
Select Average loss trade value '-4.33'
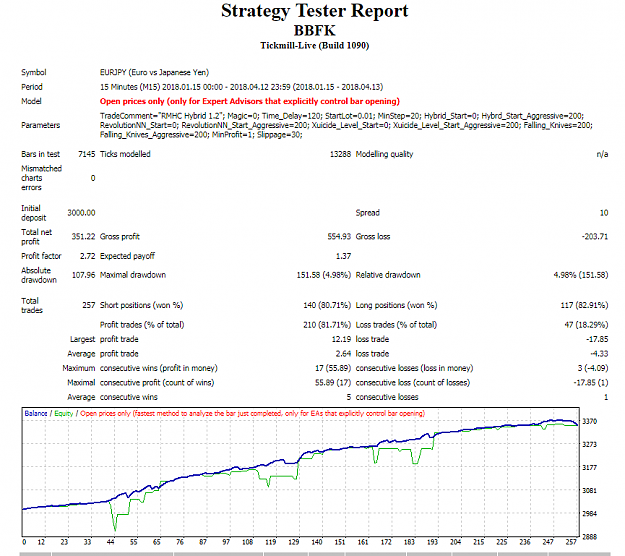click(599, 354)
